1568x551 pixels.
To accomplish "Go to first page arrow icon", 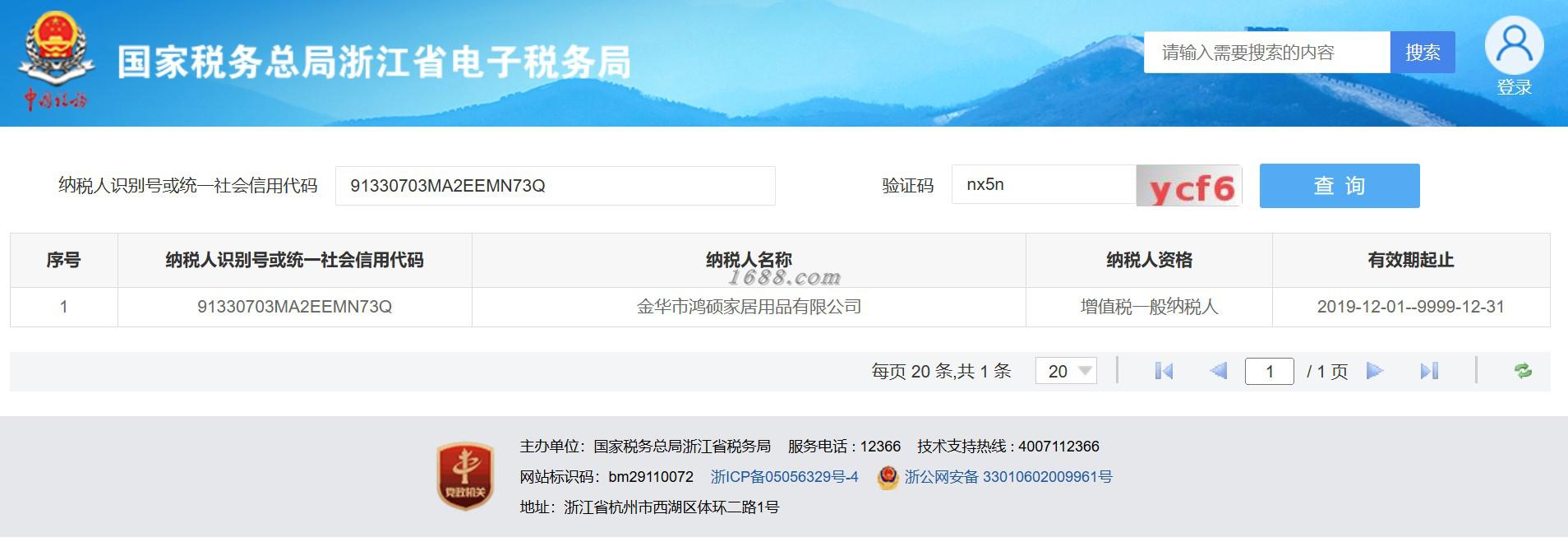I will pyautogui.click(x=1164, y=371).
